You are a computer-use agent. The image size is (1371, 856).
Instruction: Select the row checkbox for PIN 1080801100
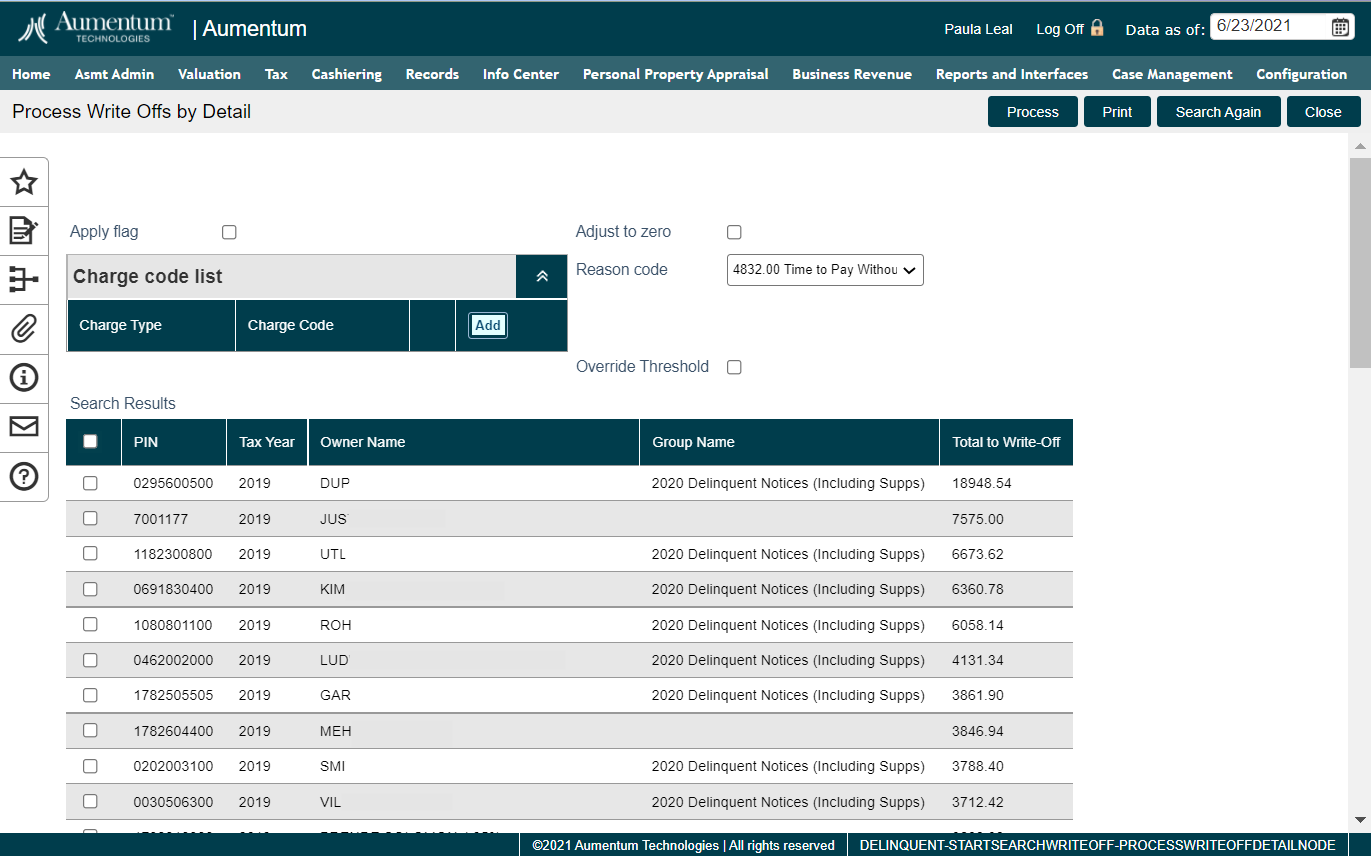tap(90, 624)
